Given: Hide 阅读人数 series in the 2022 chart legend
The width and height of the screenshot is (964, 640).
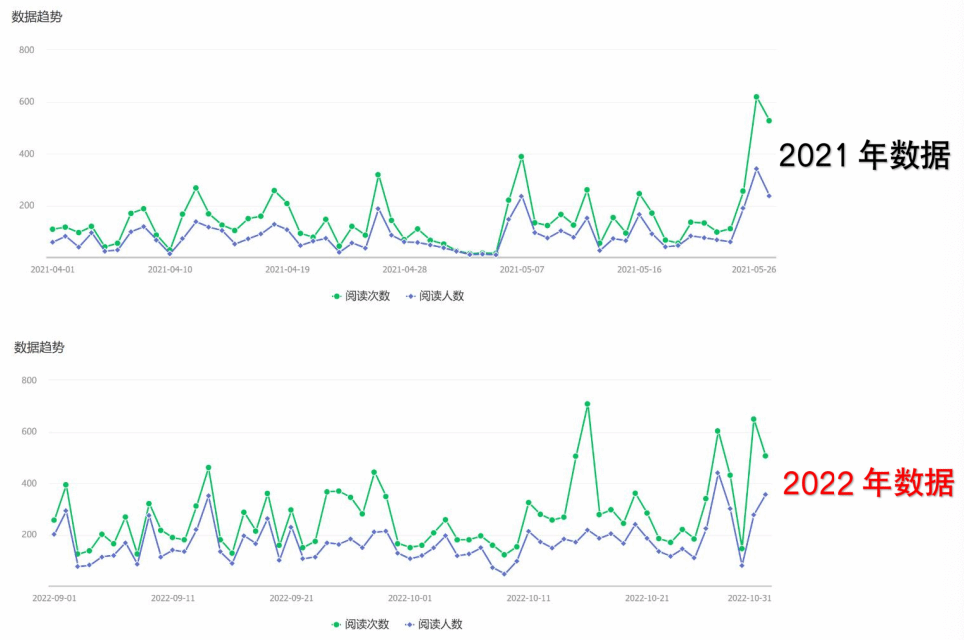Looking at the screenshot, I should (434, 624).
